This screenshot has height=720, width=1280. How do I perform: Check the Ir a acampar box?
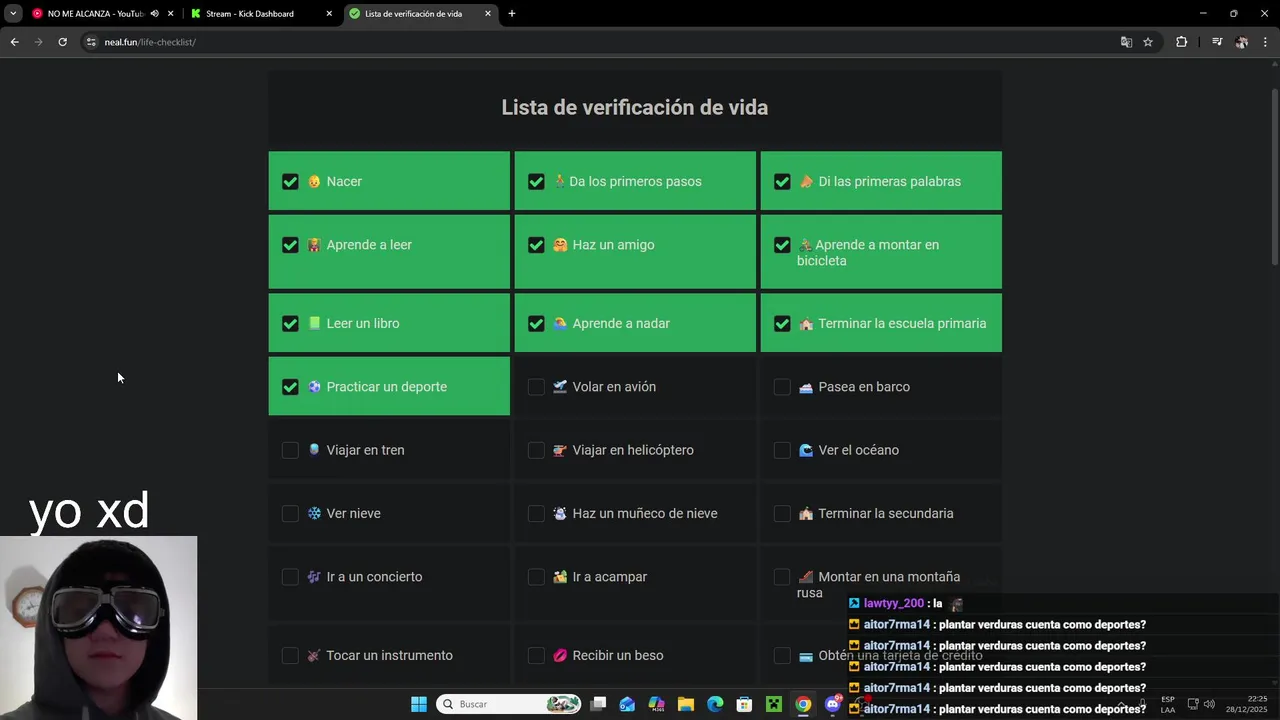(536, 576)
